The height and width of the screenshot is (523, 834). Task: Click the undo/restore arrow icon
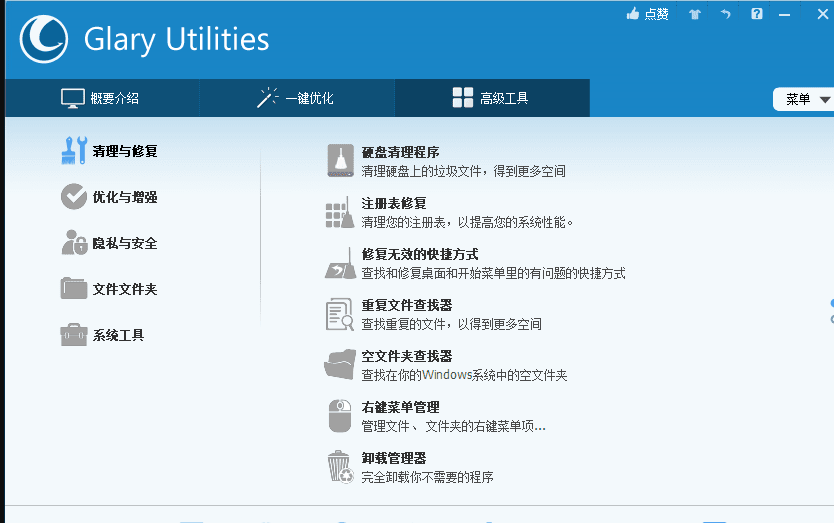(x=726, y=14)
